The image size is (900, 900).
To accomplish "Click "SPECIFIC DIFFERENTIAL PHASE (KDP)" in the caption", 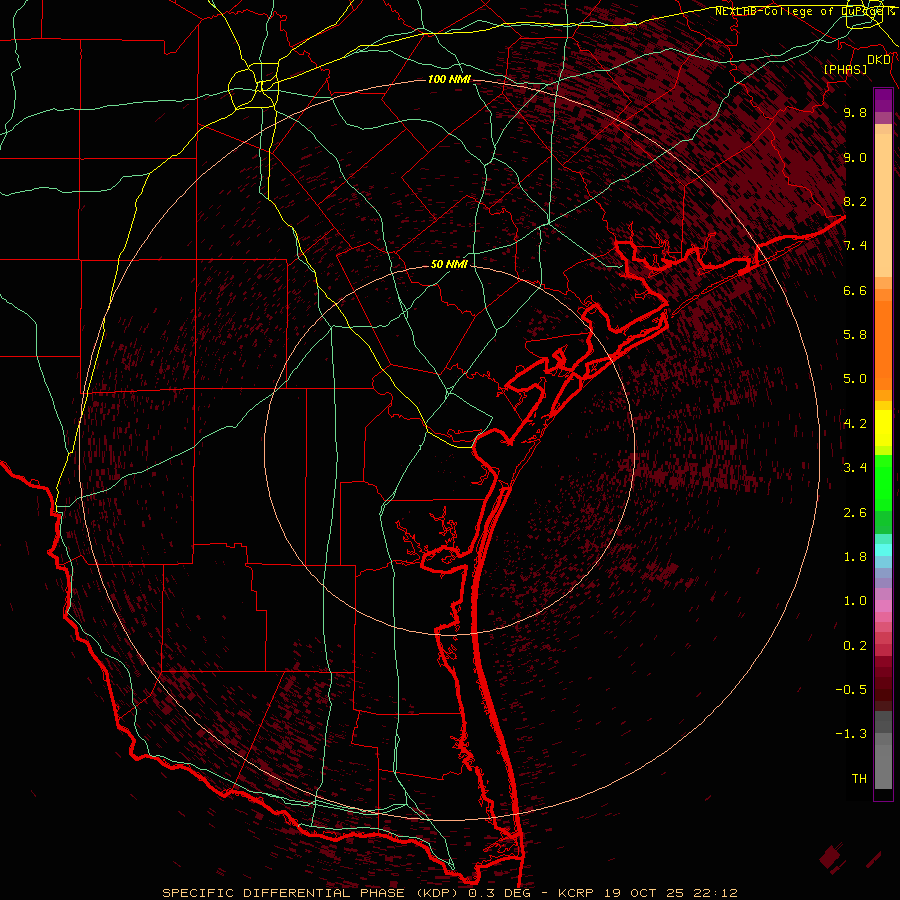I will pyautogui.click(x=312, y=893).
